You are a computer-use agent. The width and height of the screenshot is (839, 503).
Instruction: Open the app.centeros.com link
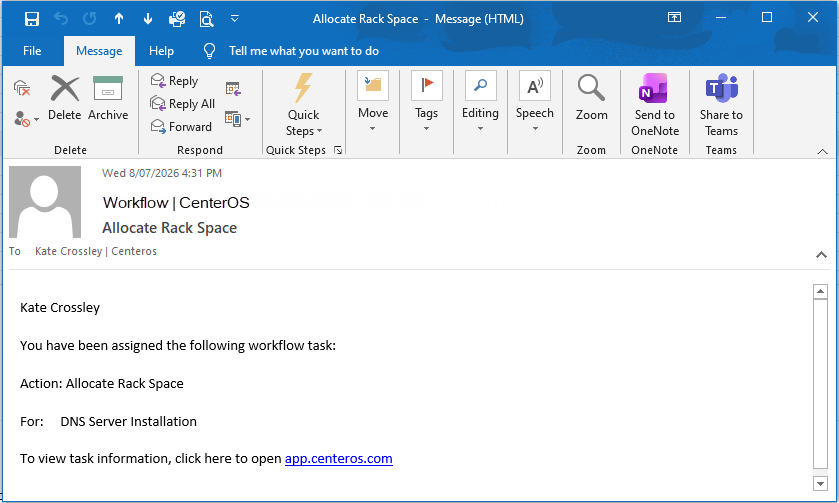339,459
